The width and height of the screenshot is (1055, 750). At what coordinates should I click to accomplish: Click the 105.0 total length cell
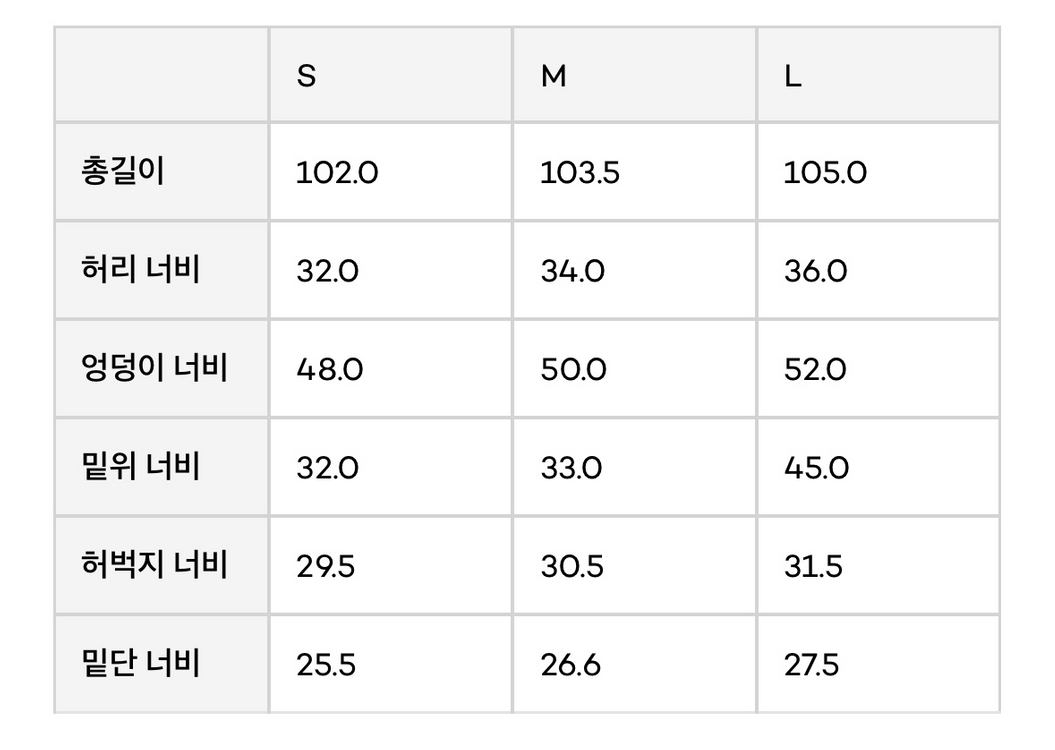[x=825, y=173]
